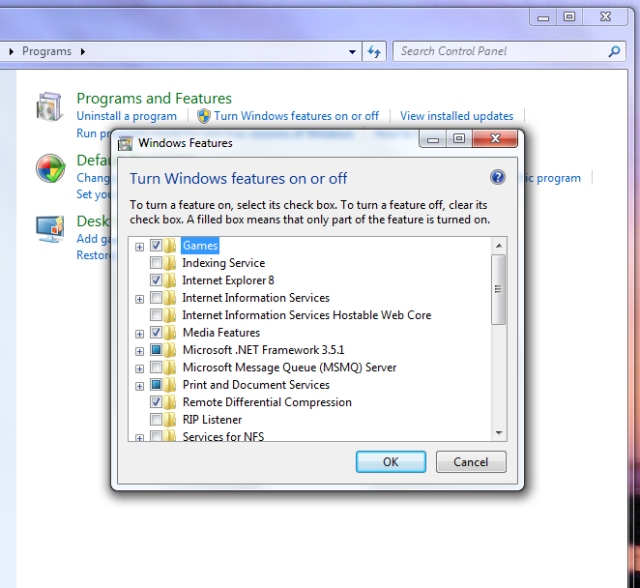
Task: Click the Windows Features title bar icon
Action: [125, 143]
